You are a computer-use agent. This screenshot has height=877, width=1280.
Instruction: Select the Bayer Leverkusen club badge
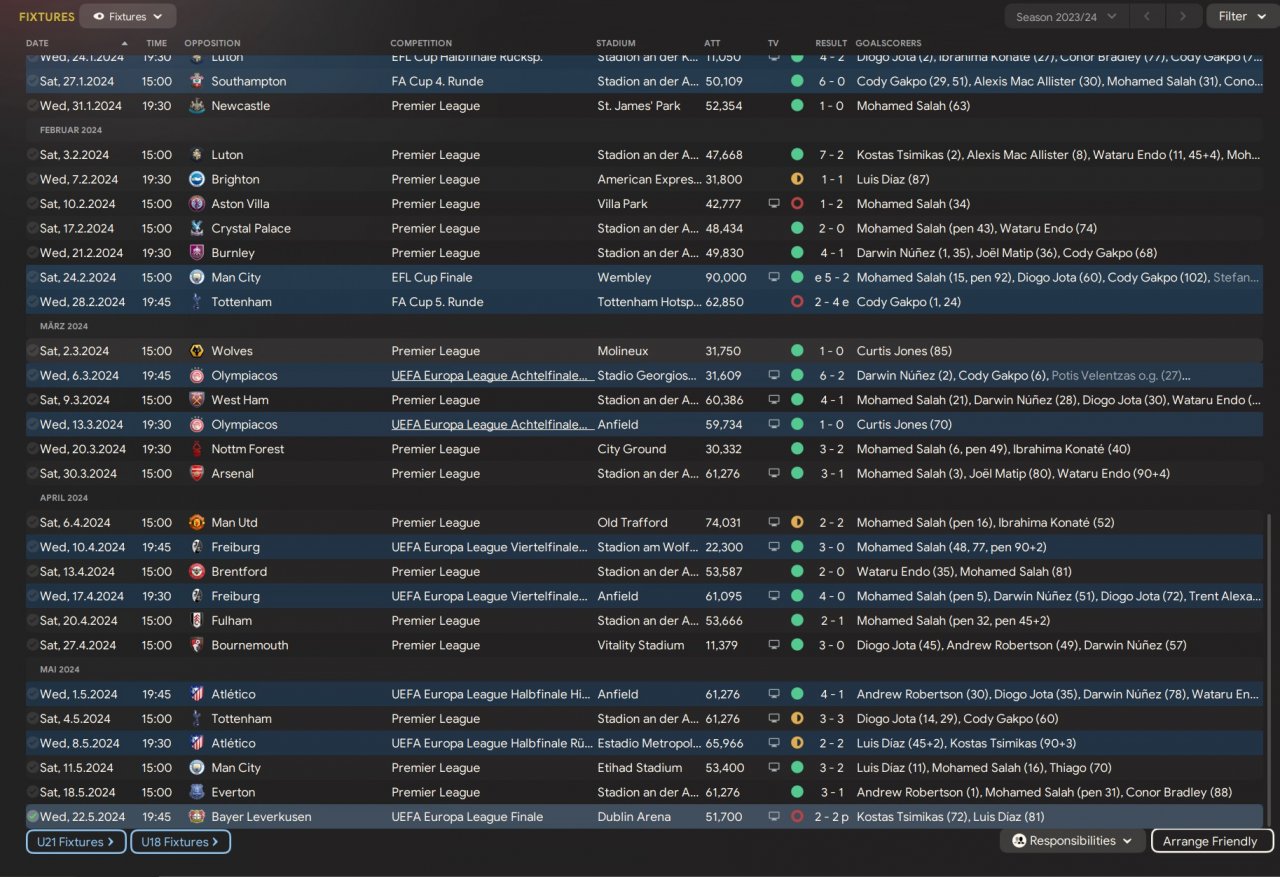pos(197,817)
